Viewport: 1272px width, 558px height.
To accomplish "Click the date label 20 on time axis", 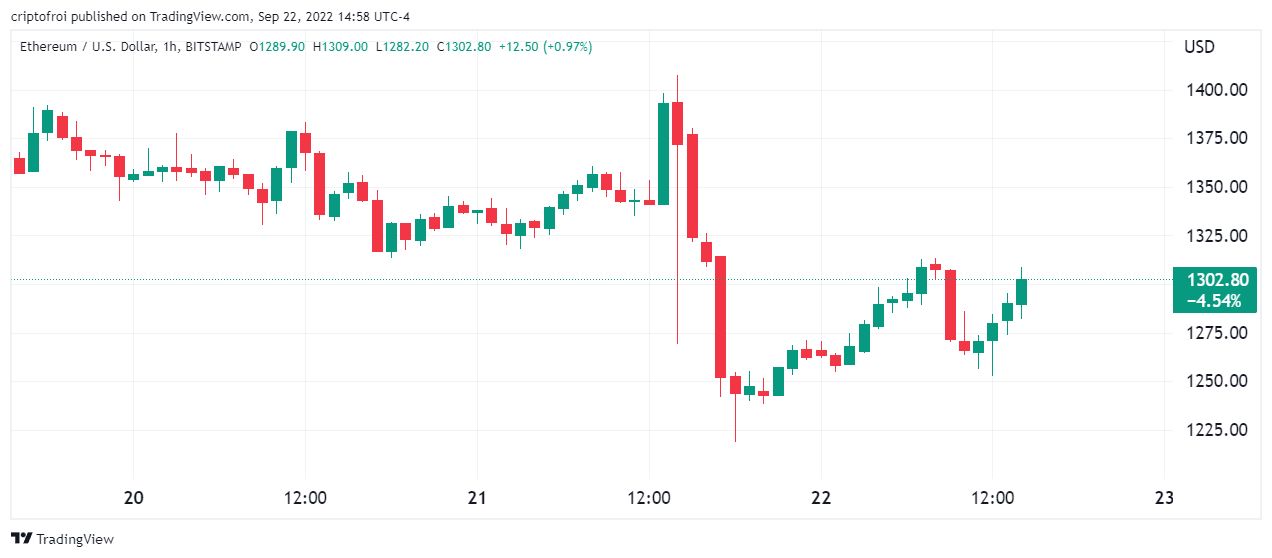I will [133, 498].
